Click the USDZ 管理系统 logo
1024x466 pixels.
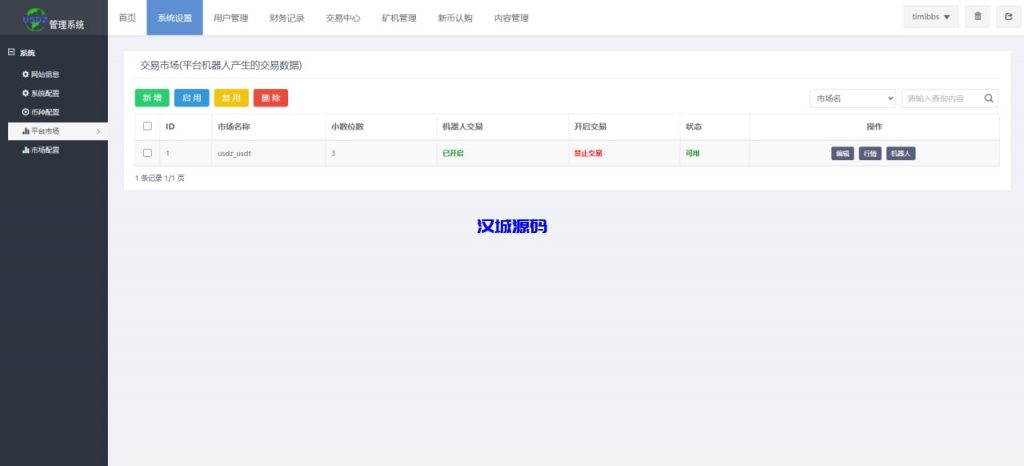pyautogui.click(x=54, y=18)
